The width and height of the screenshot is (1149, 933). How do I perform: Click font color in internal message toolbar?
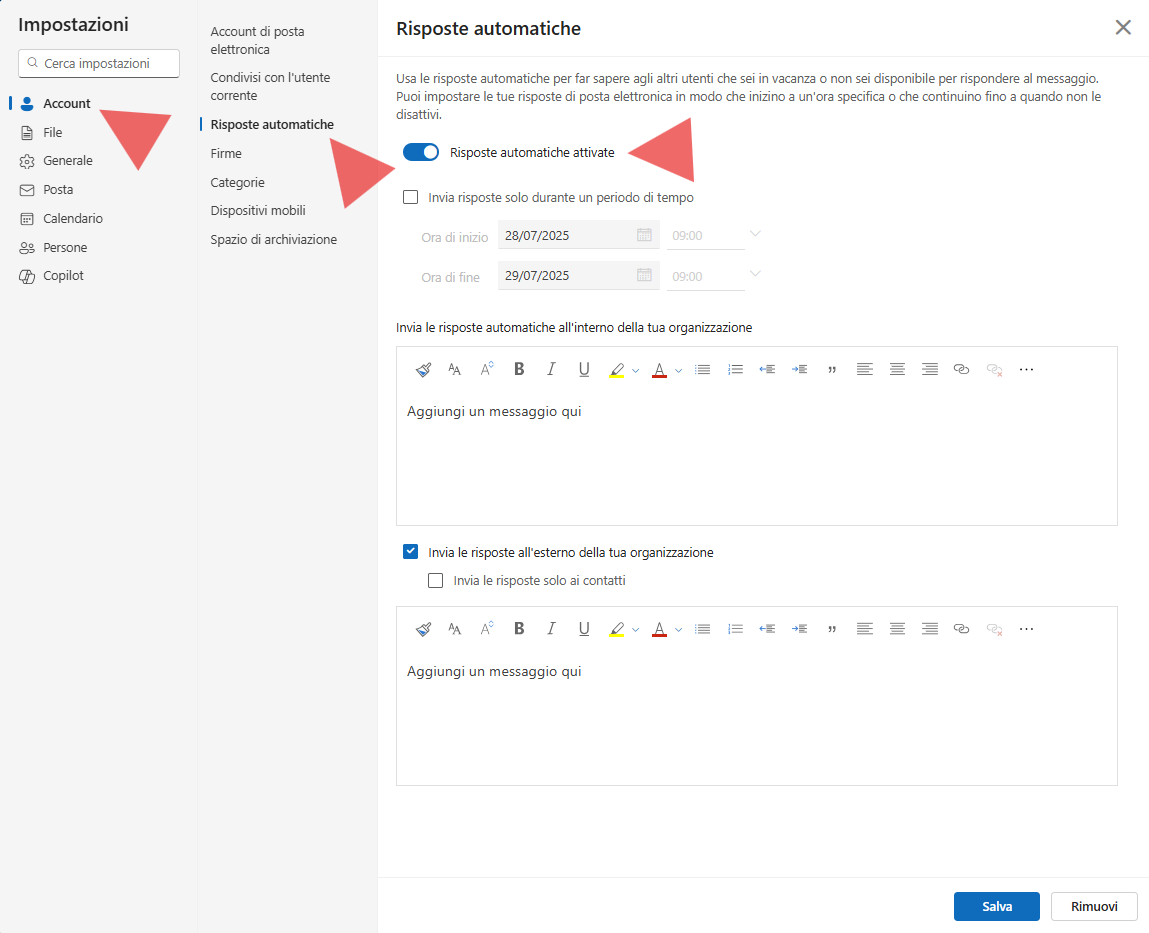pos(660,370)
